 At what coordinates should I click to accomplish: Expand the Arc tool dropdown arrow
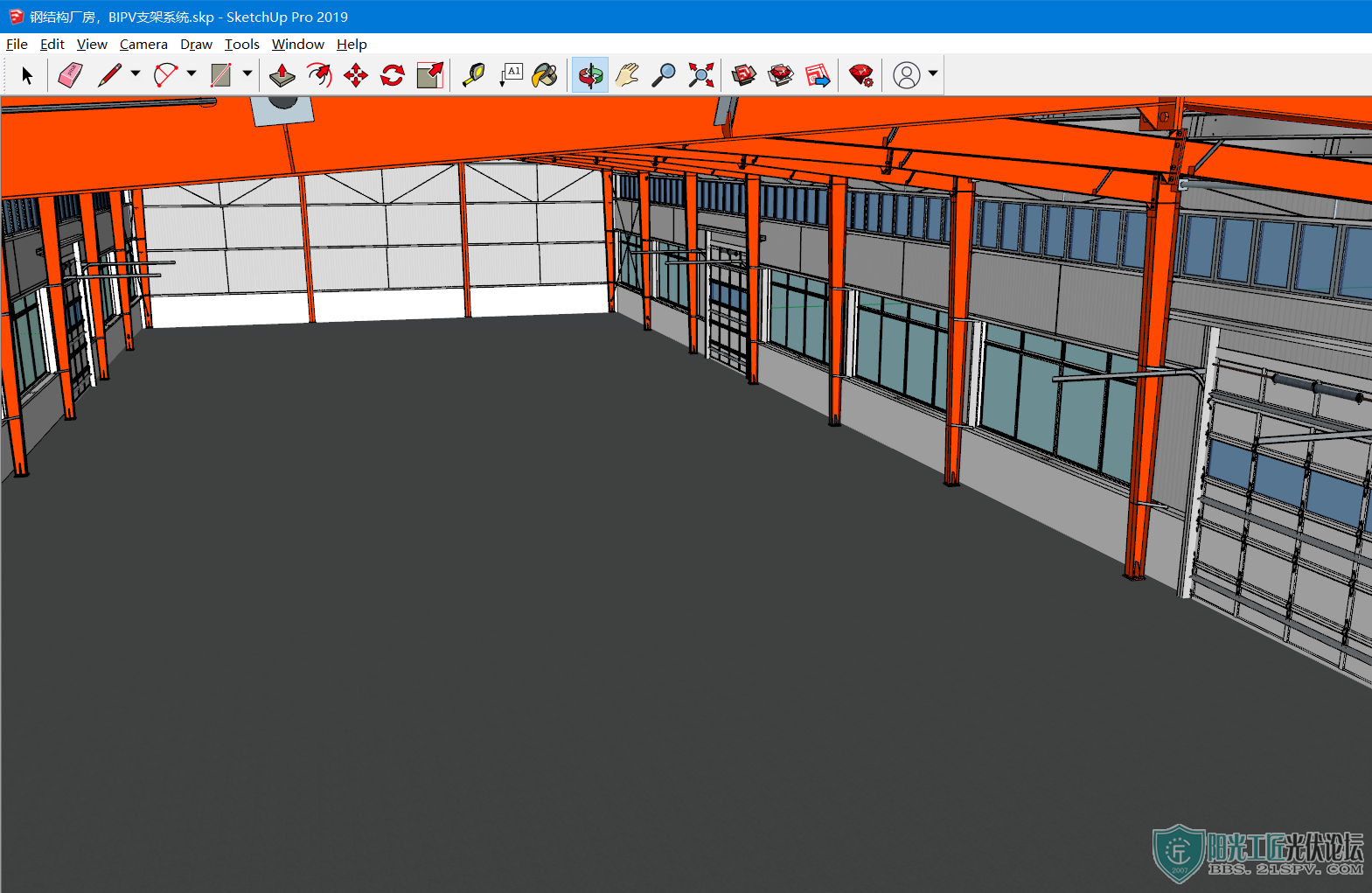click(192, 73)
